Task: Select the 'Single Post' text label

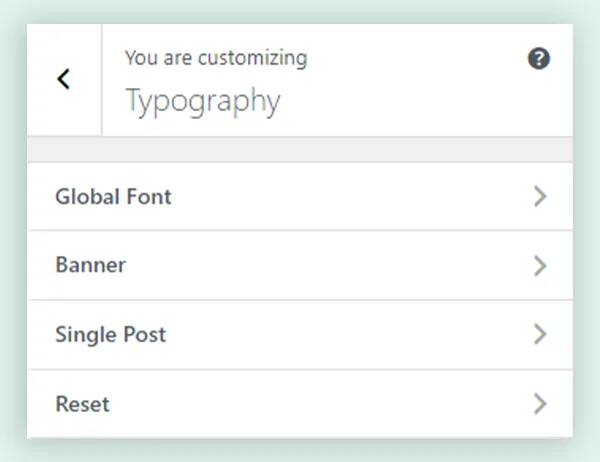Action: pos(110,334)
